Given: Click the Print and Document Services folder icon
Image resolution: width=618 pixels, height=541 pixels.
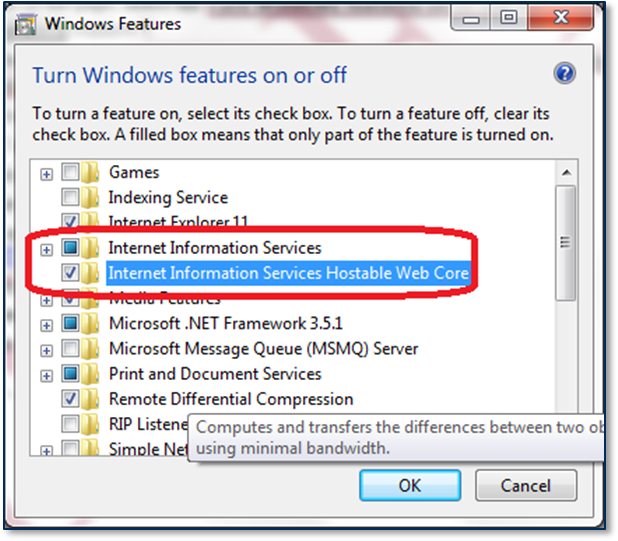Looking at the screenshot, I should pyautogui.click(x=91, y=374).
